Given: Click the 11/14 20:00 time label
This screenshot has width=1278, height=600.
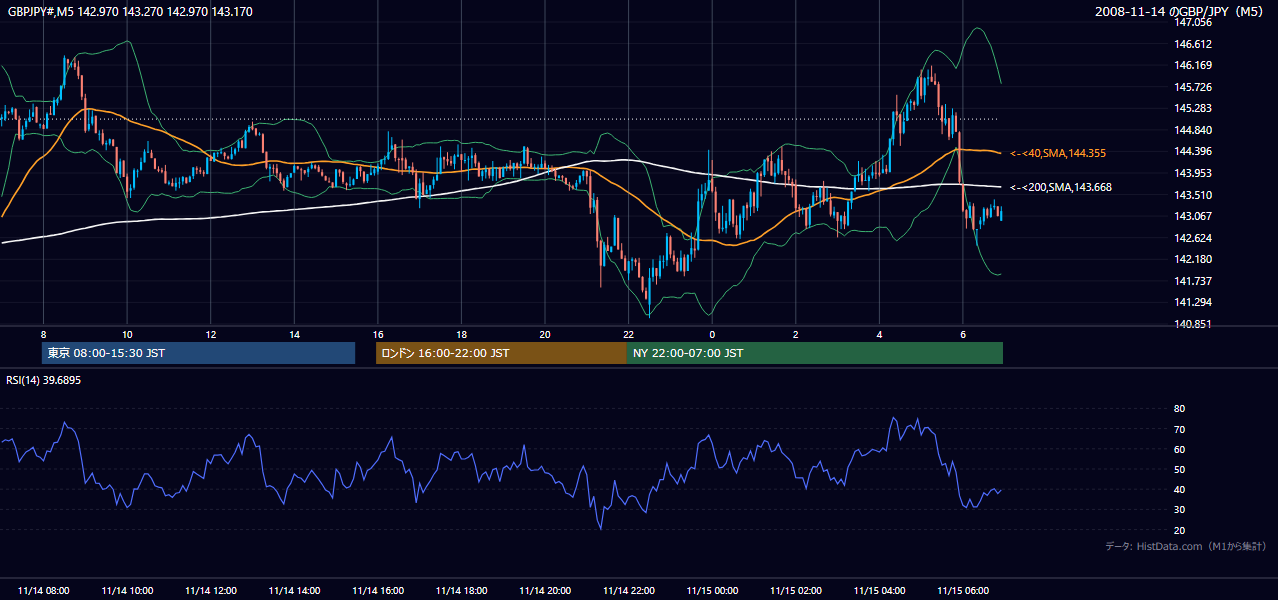Looking at the screenshot, I should pos(545,591).
